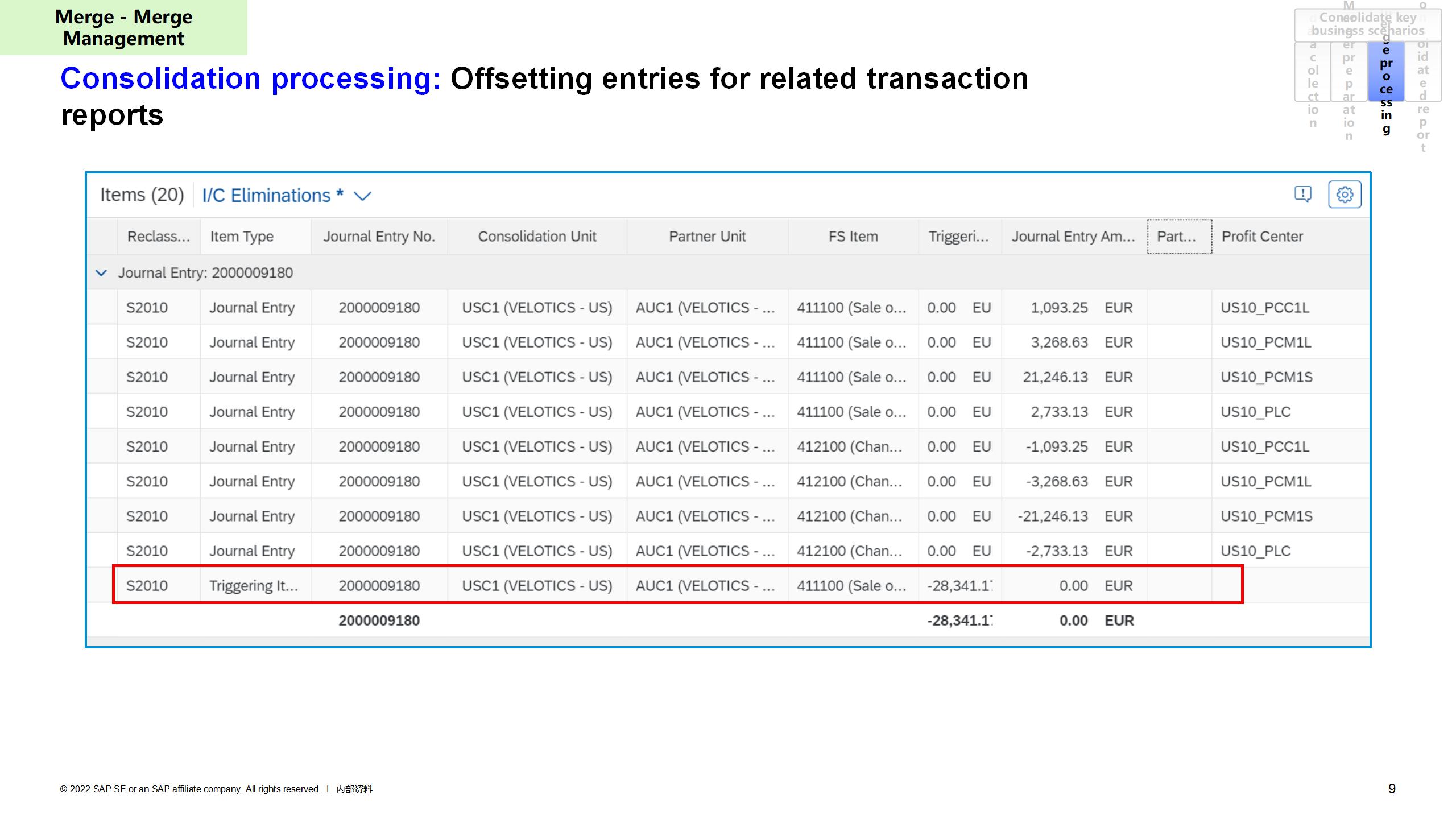
Task: Collapse the Journal Entry 2000009180 group
Action: pos(101,273)
